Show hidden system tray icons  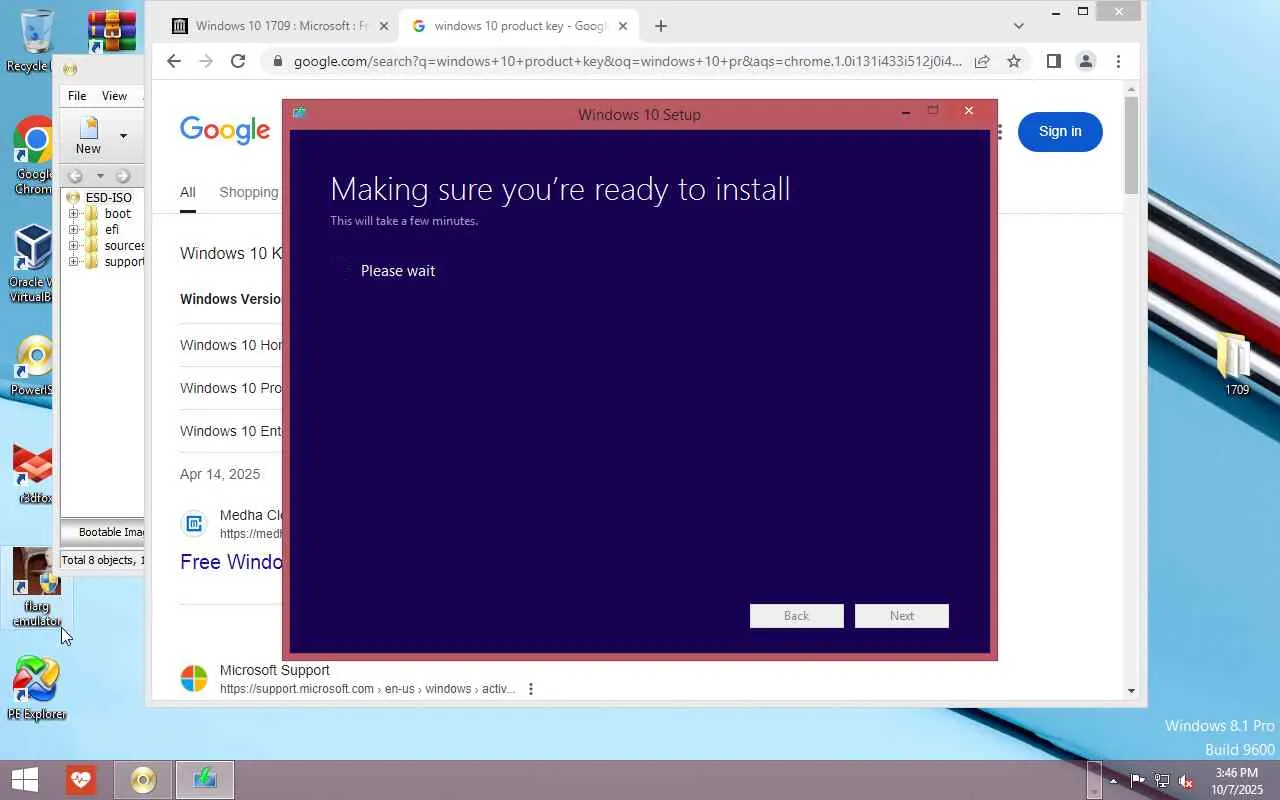pyautogui.click(x=1113, y=780)
